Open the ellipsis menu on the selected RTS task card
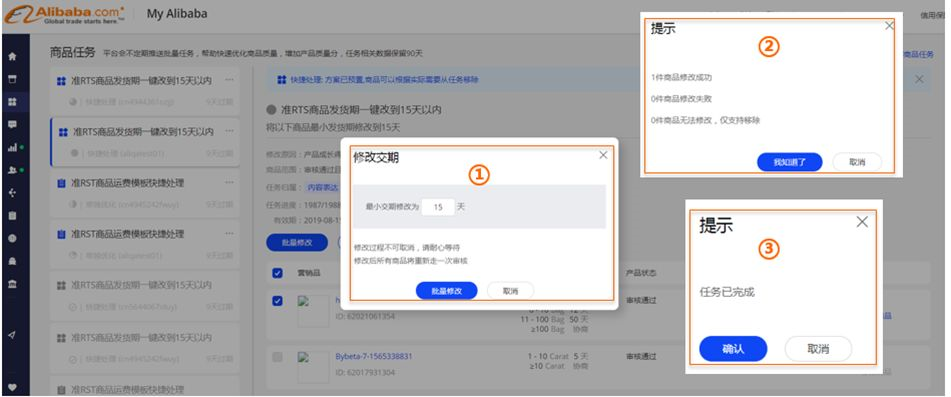This screenshot has height=397, width=951. pyautogui.click(x=229, y=131)
